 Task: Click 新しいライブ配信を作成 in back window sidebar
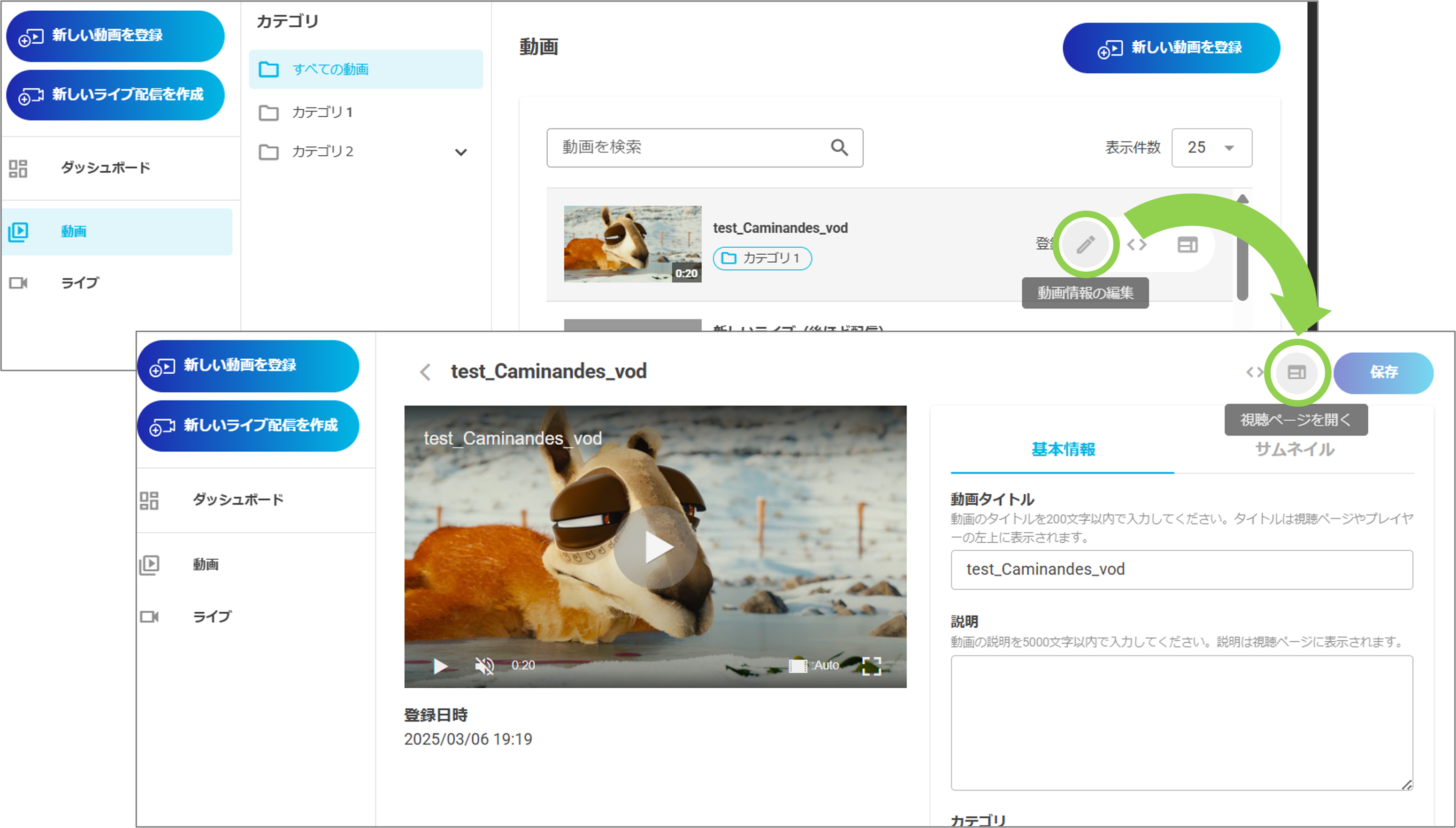coord(115,95)
